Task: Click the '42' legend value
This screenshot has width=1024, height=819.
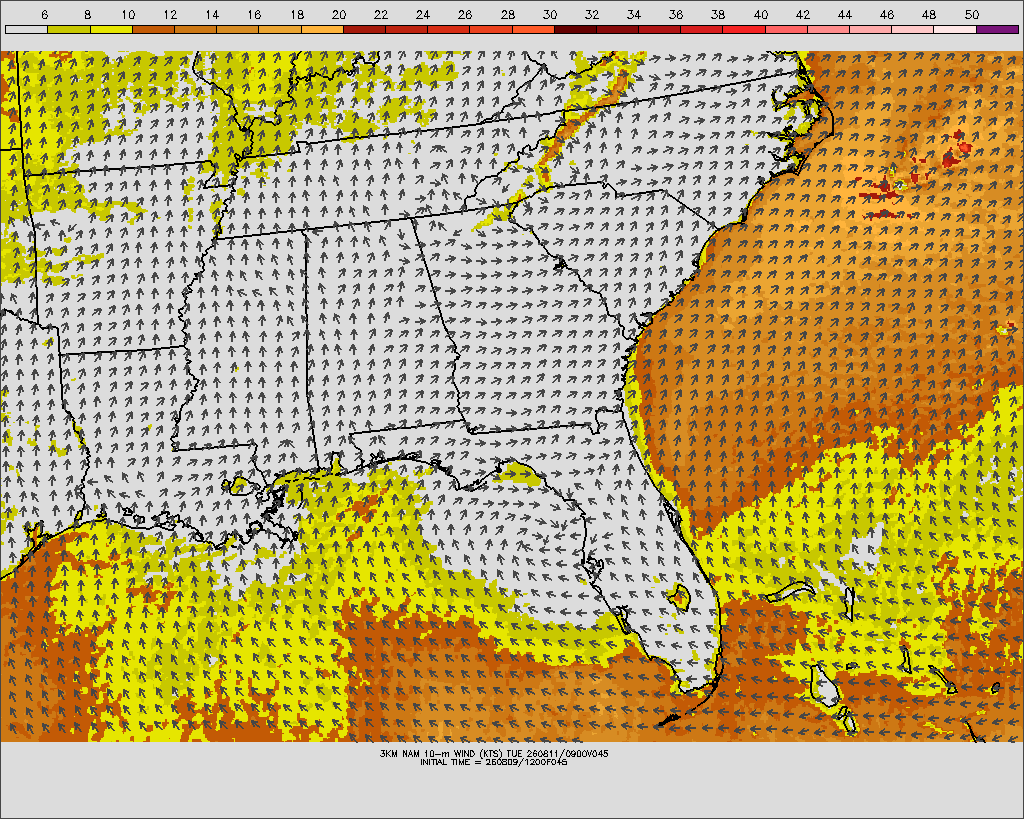Action: click(x=803, y=14)
